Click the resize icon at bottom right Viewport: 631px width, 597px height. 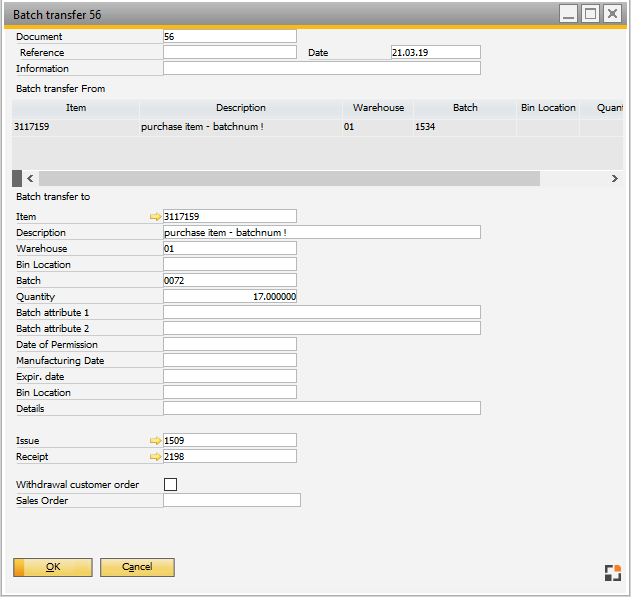coord(612,572)
